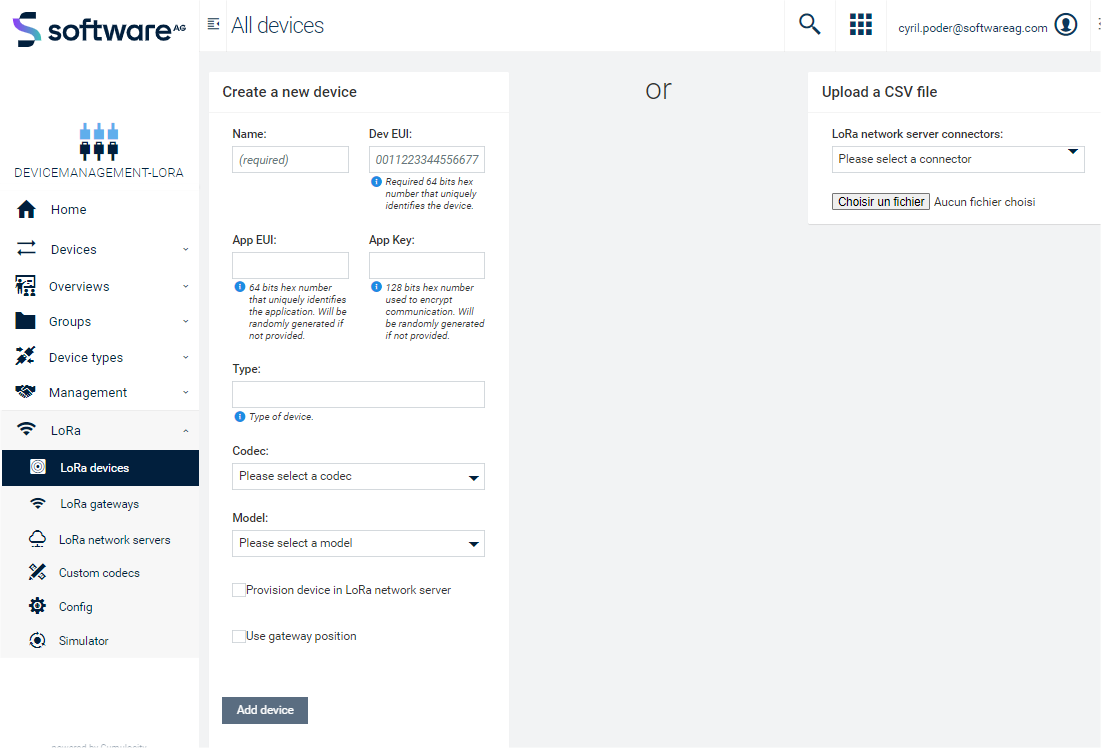Focus the Name input field

click(x=290, y=159)
